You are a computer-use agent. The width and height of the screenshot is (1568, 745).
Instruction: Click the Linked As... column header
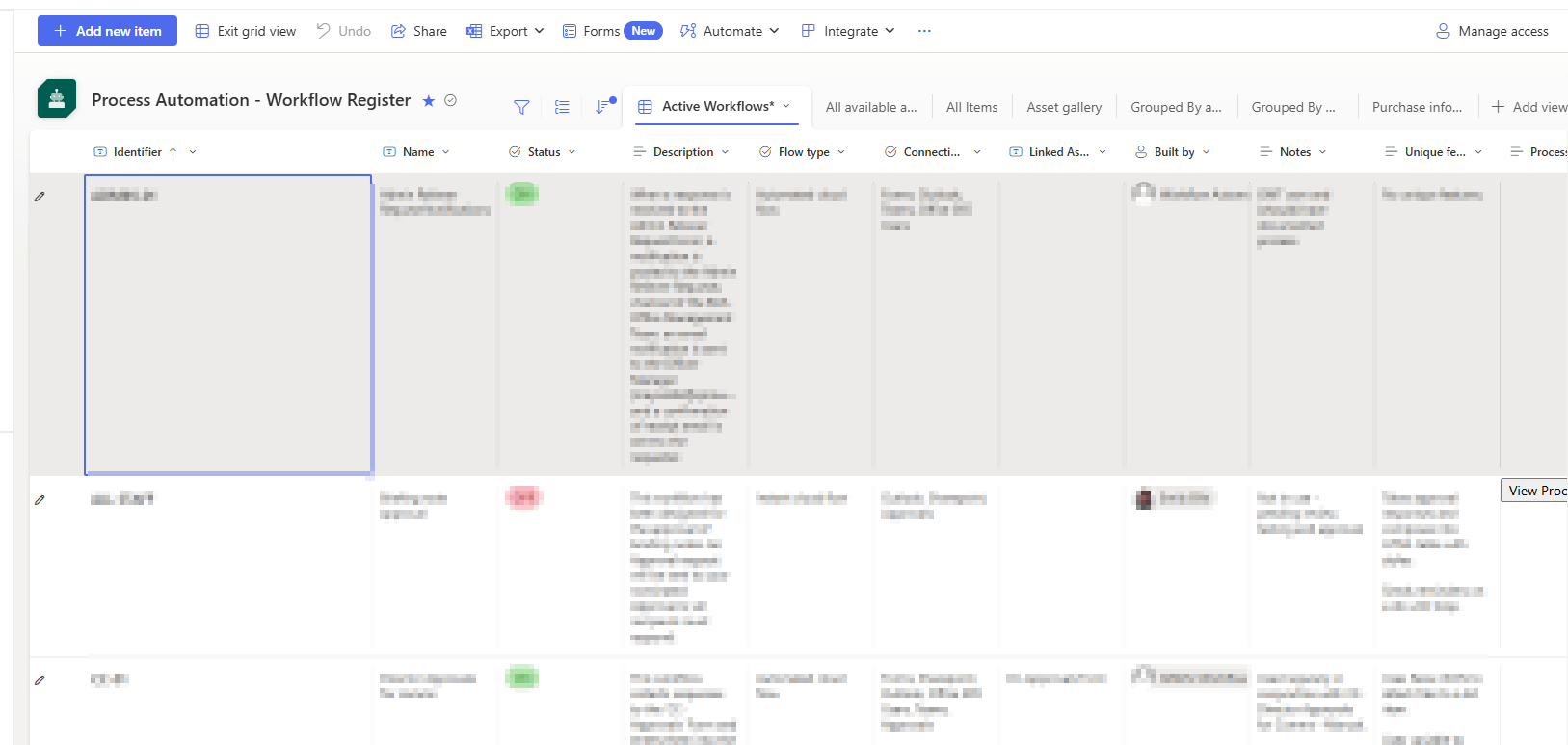tap(1058, 152)
